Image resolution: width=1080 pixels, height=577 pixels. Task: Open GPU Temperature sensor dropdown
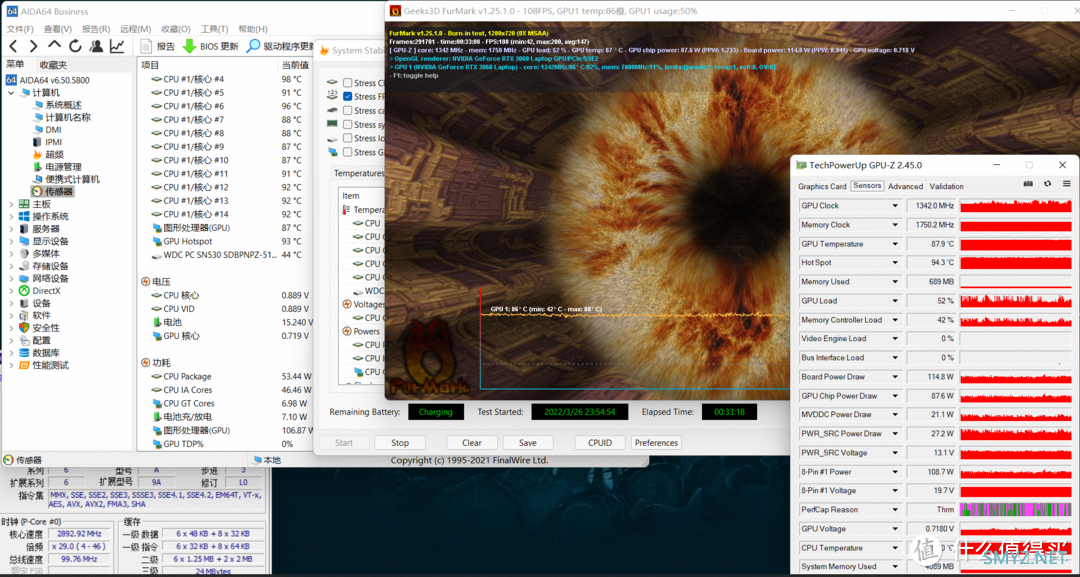[x=895, y=244]
